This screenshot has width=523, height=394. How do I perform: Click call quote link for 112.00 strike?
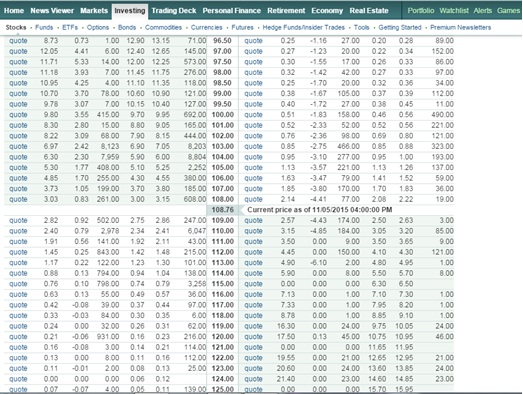point(18,252)
